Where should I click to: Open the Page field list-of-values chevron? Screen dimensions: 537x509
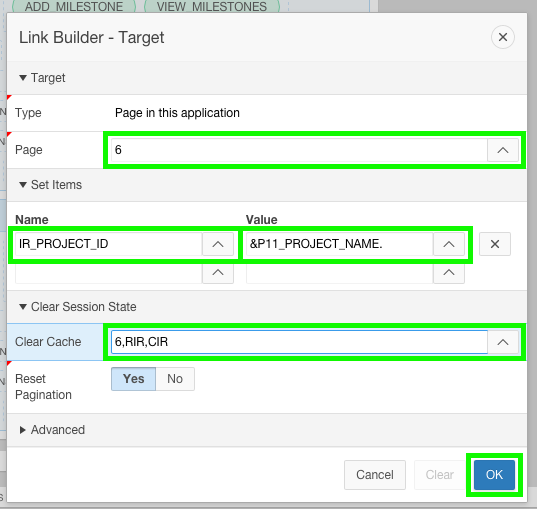[x=502, y=150]
